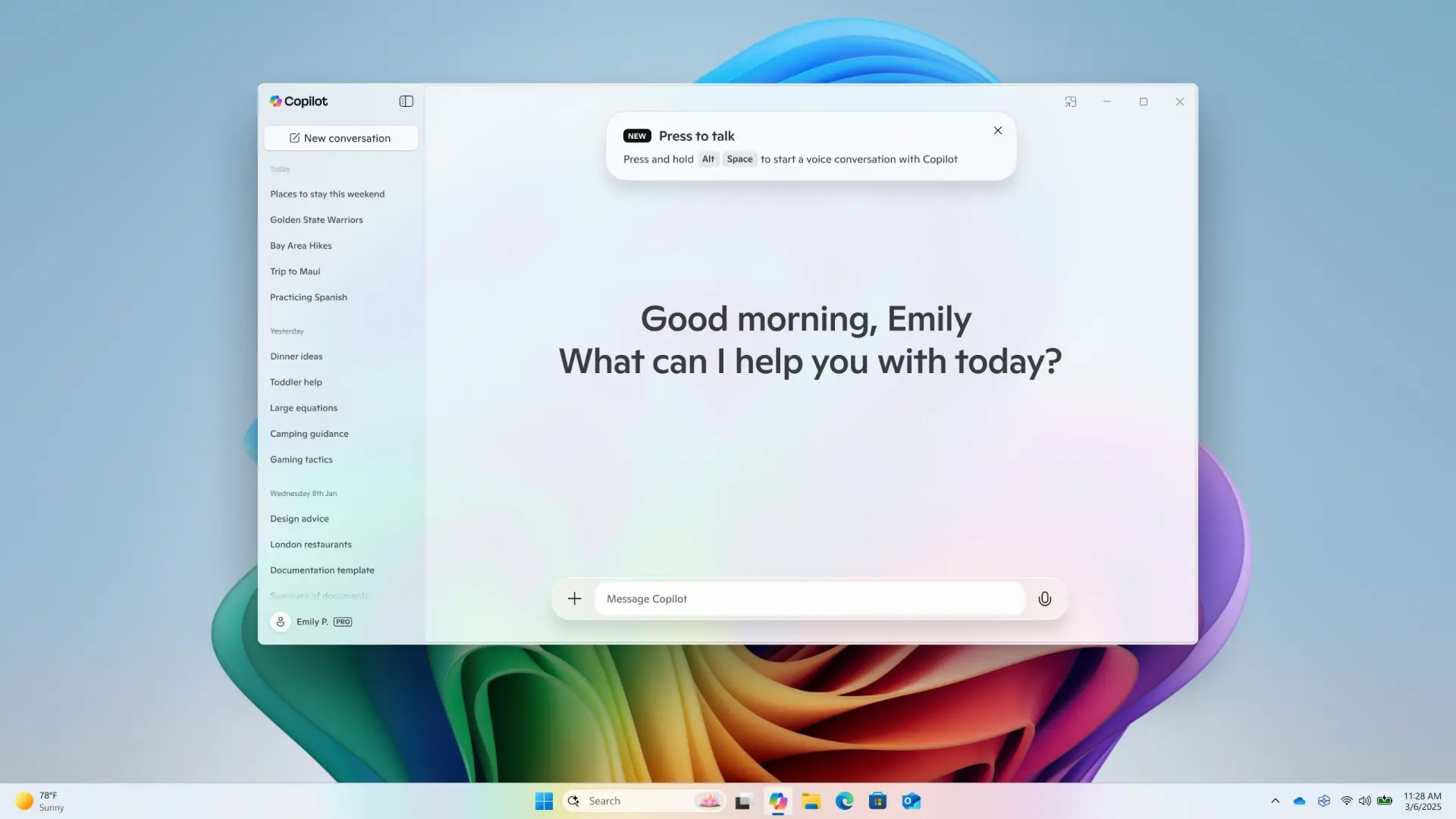Open Outlook from the taskbar

pyautogui.click(x=912, y=801)
